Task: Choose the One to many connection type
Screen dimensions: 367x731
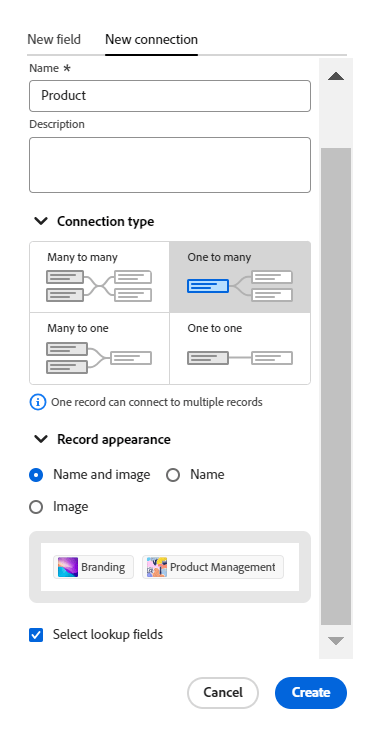Action: [x=240, y=277]
